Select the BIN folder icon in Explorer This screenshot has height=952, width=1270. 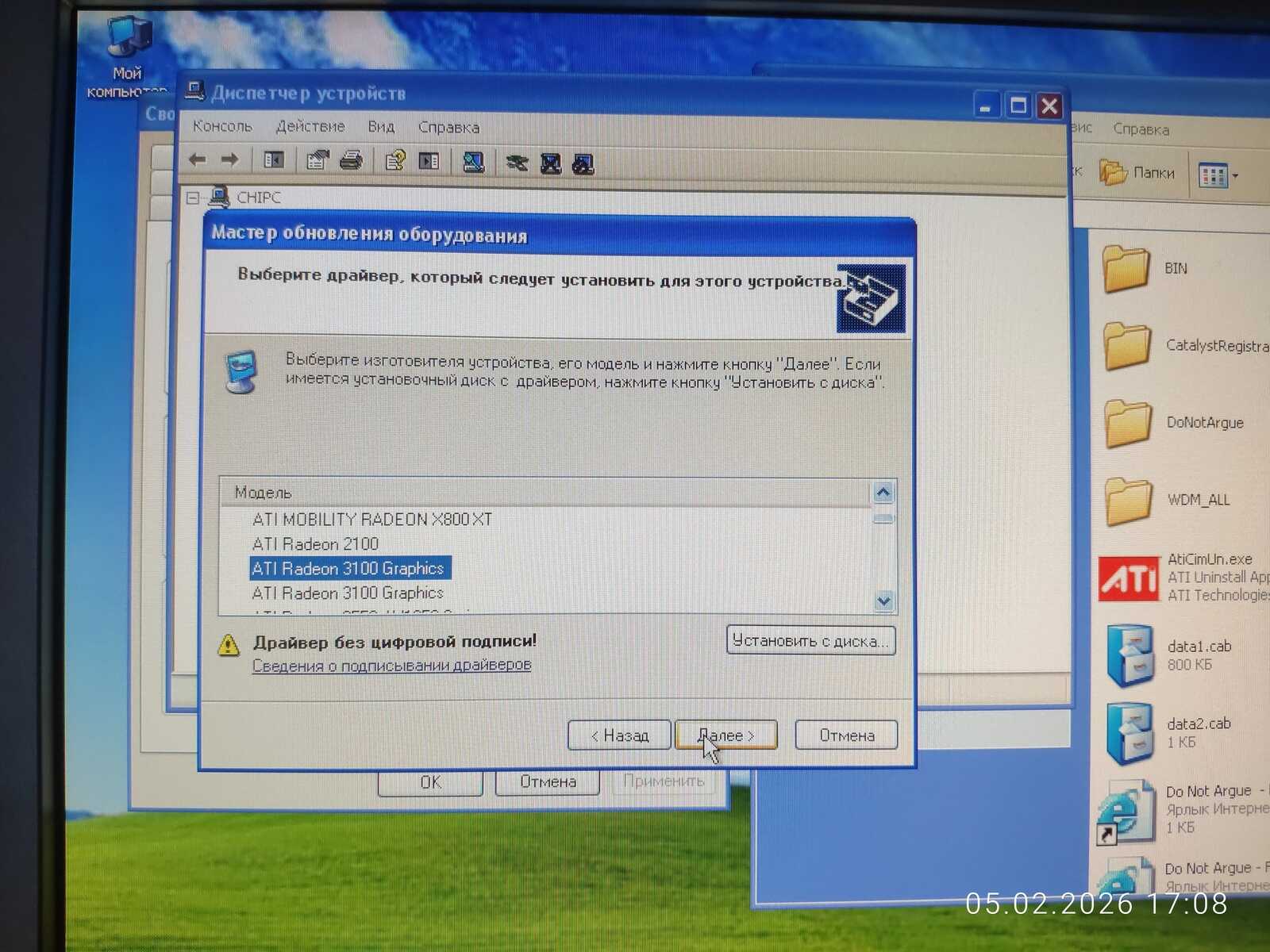[x=1126, y=269]
